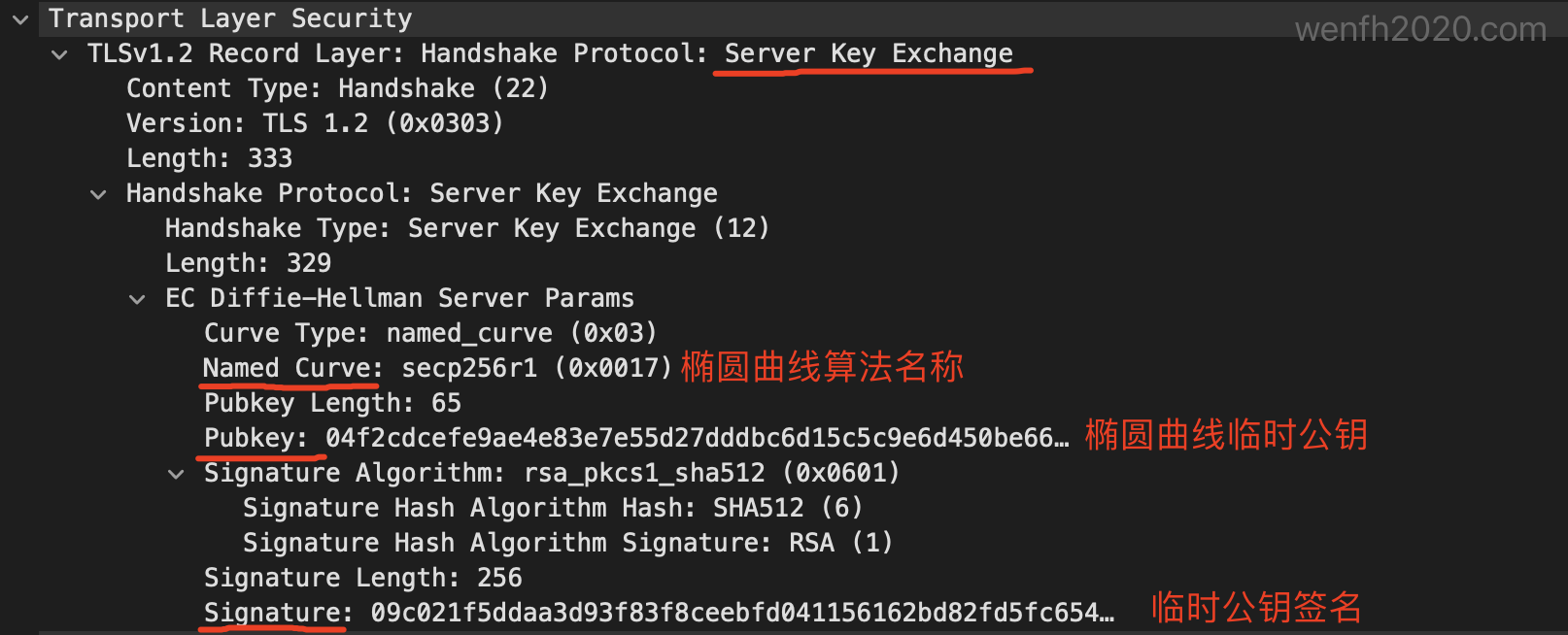The width and height of the screenshot is (1568, 635).
Task: Click the highlighted Transport Layer Security header
Action: tap(229, 17)
